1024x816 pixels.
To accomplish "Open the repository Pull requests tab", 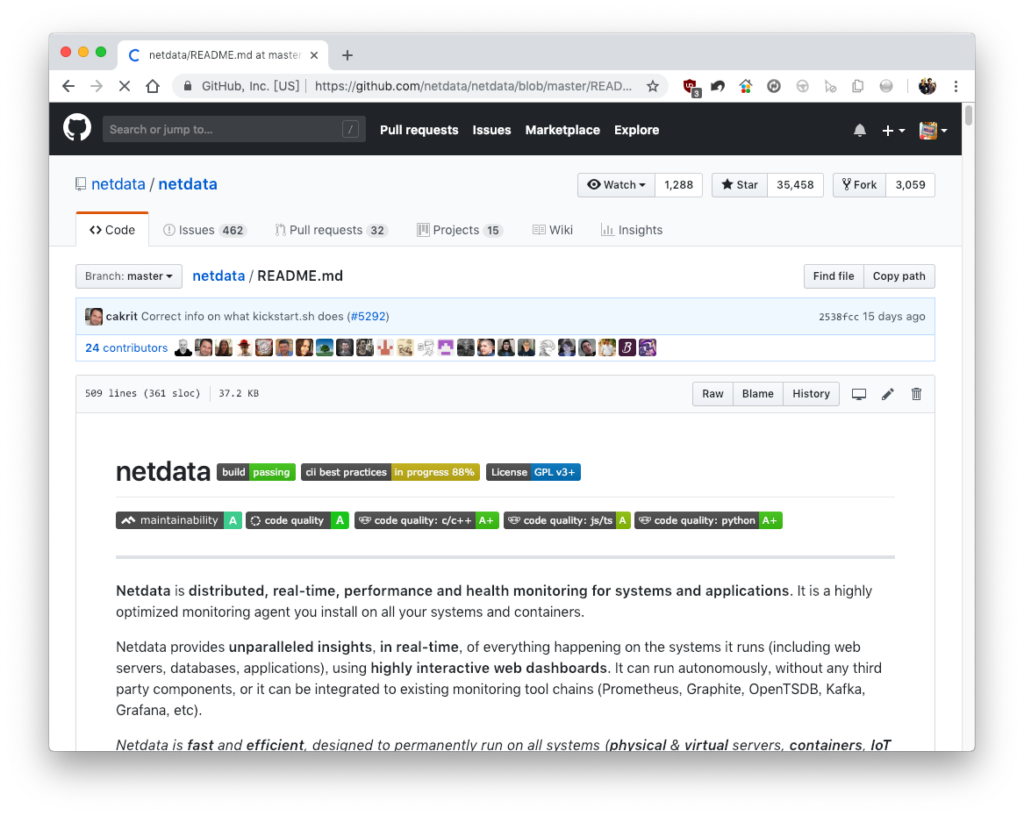I will coord(331,230).
